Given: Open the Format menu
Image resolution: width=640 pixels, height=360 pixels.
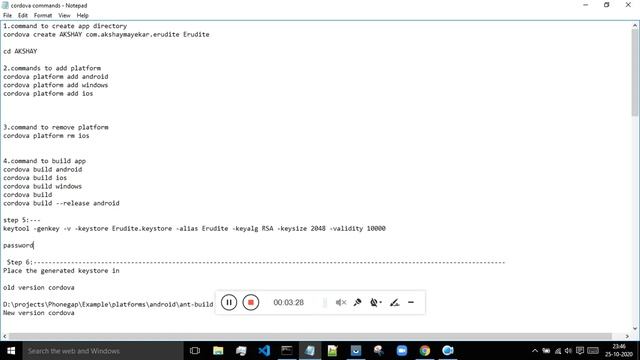Looking at the screenshot, I should (x=43, y=16).
